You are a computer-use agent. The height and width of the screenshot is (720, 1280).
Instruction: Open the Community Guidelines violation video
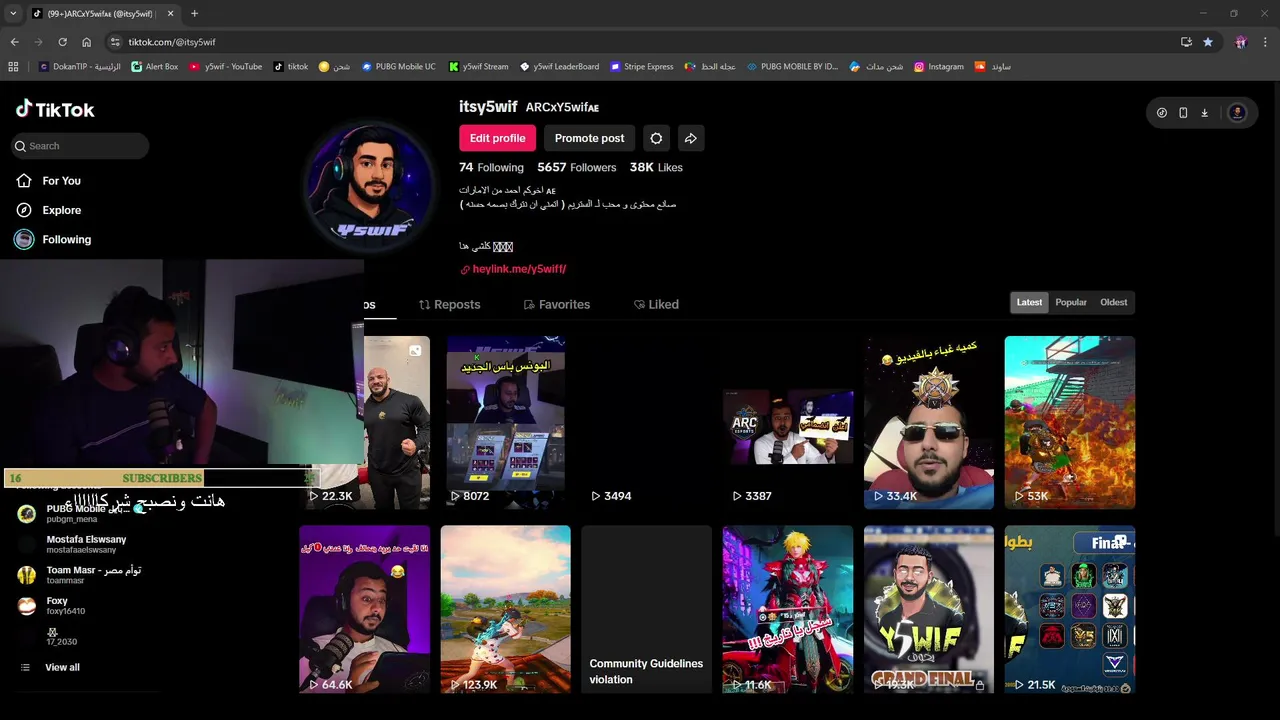click(x=646, y=609)
